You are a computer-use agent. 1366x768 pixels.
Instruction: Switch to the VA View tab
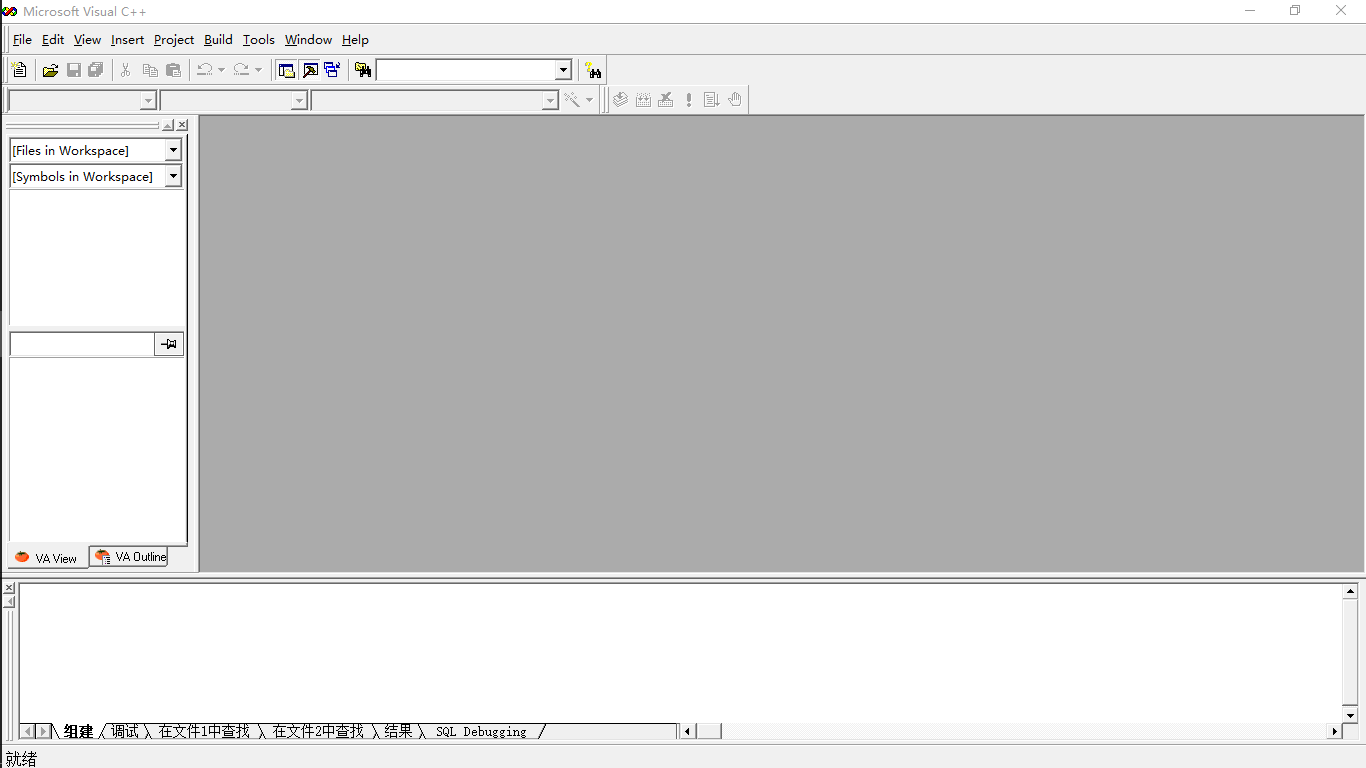(x=47, y=558)
